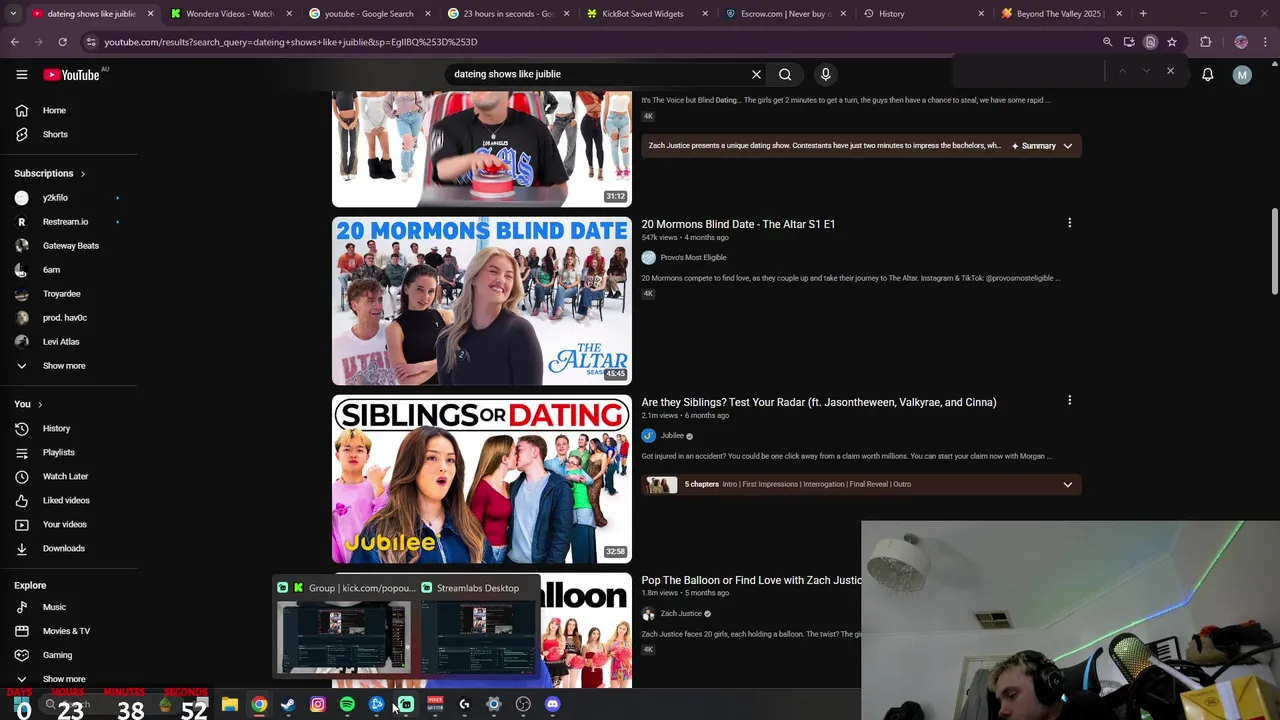Click the 20 Mormons Blind Date thumbnail

pyautogui.click(x=482, y=301)
